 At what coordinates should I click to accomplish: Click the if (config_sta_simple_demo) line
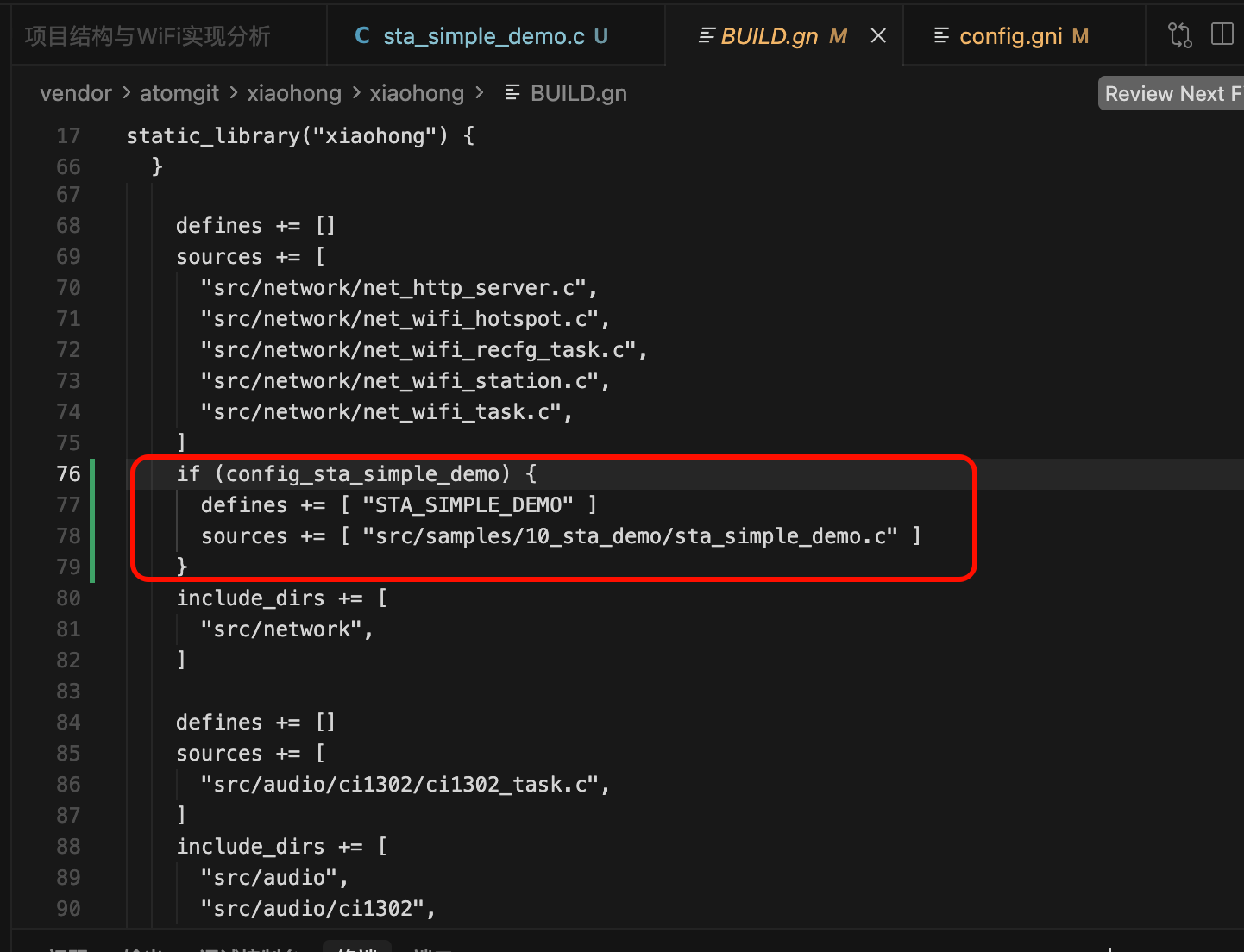pyautogui.click(x=356, y=473)
